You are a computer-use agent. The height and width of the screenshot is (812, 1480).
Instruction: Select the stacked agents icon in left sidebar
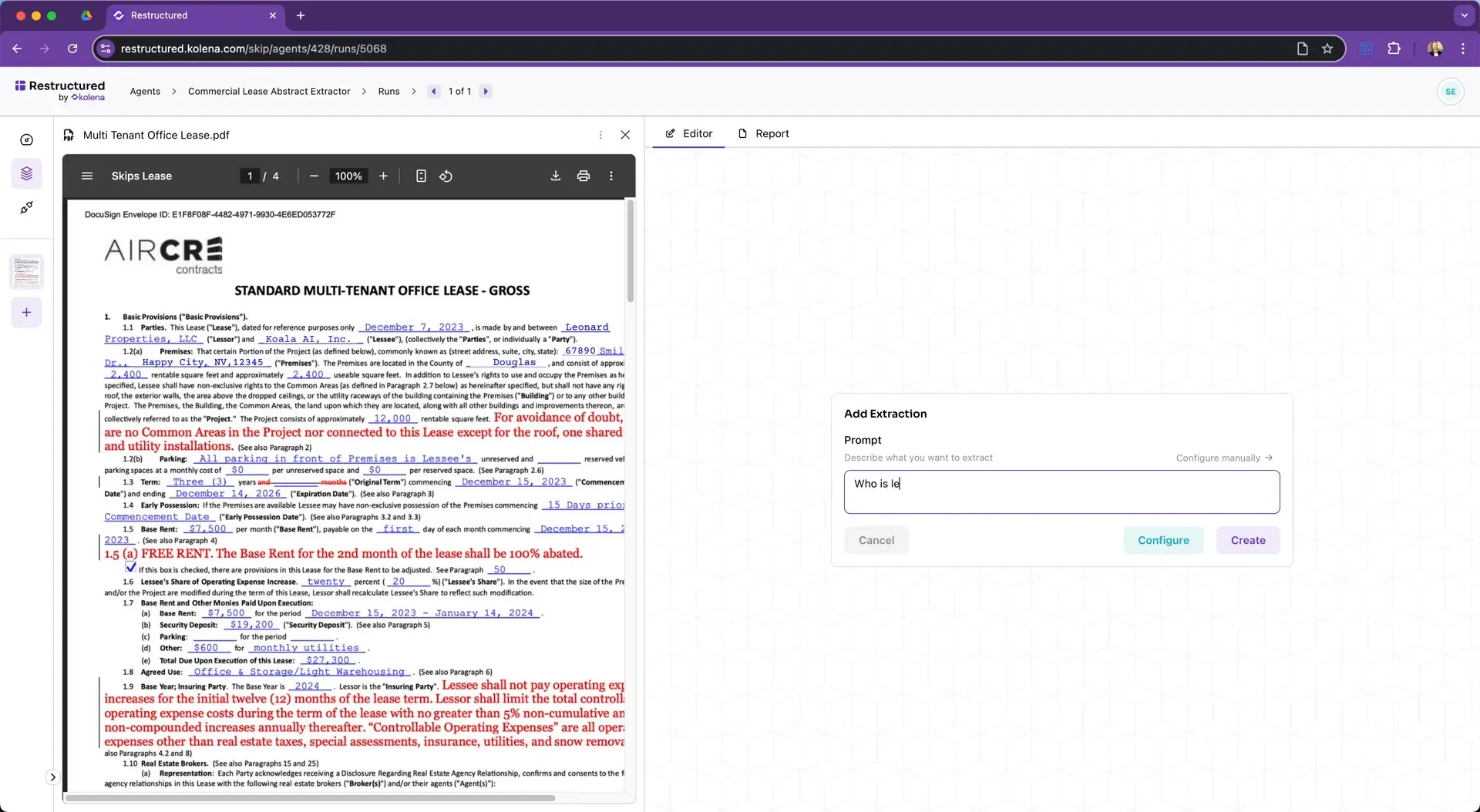pyautogui.click(x=26, y=173)
